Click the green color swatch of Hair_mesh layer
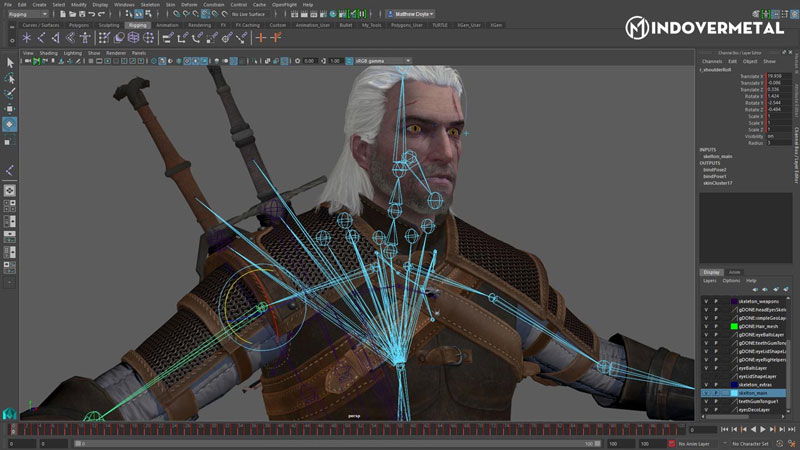The image size is (800, 450). (734, 327)
